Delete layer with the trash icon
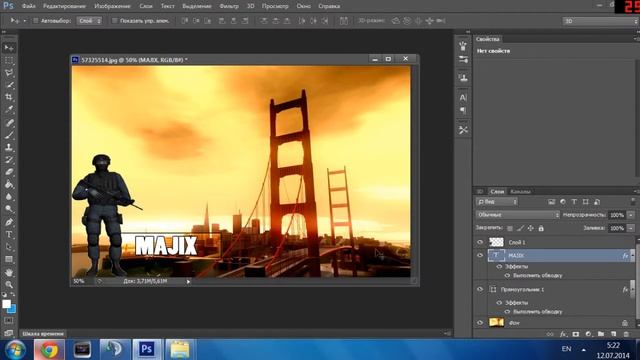 [626, 334]
